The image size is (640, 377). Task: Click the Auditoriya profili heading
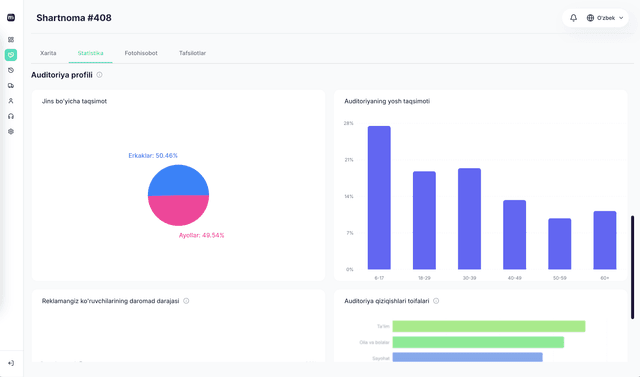[62, 75]
